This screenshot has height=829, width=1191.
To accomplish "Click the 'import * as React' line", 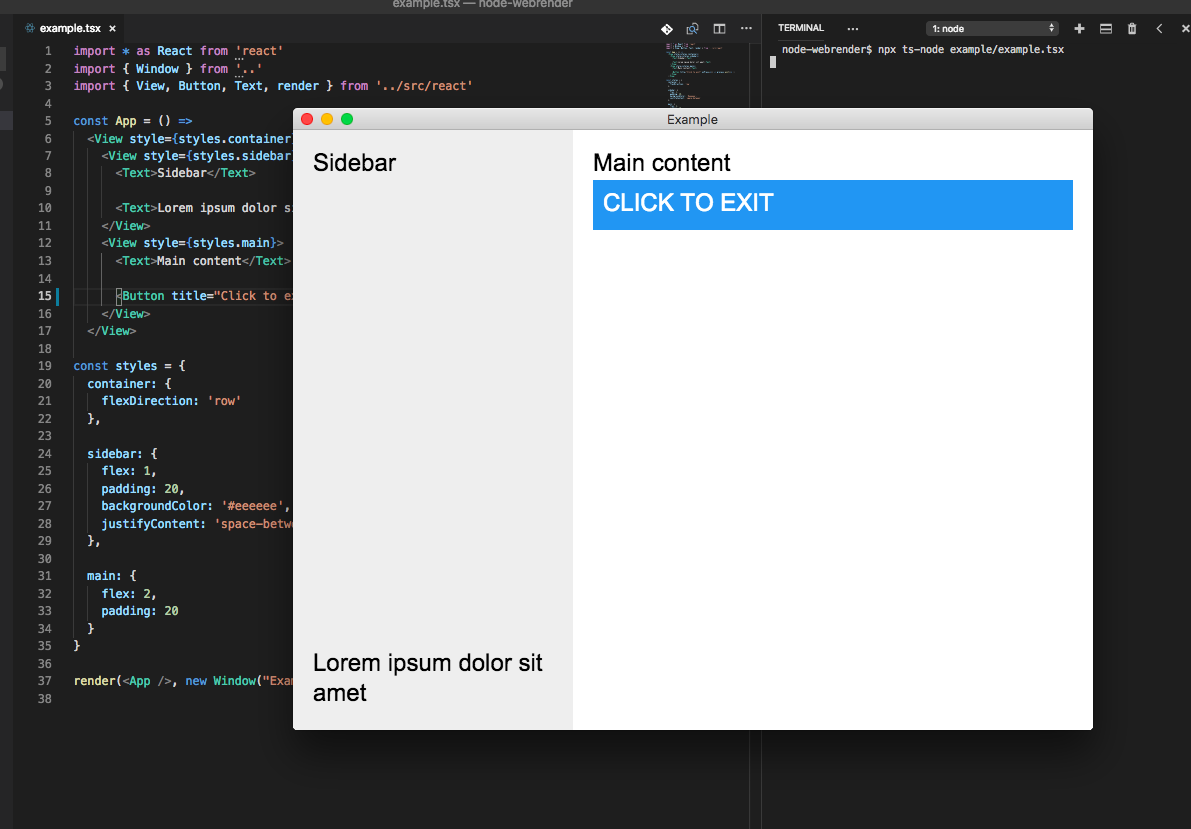I will (x=178, y=51).
